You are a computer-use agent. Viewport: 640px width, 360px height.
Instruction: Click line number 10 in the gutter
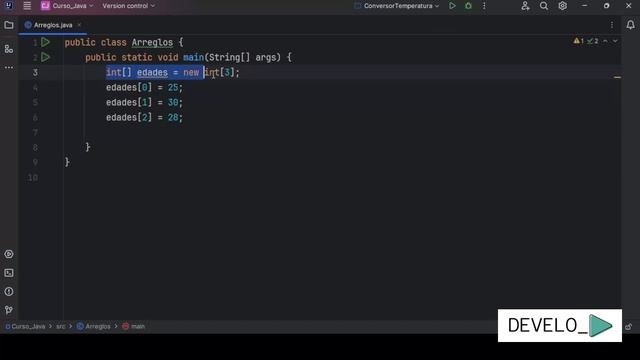coord(33,178)
